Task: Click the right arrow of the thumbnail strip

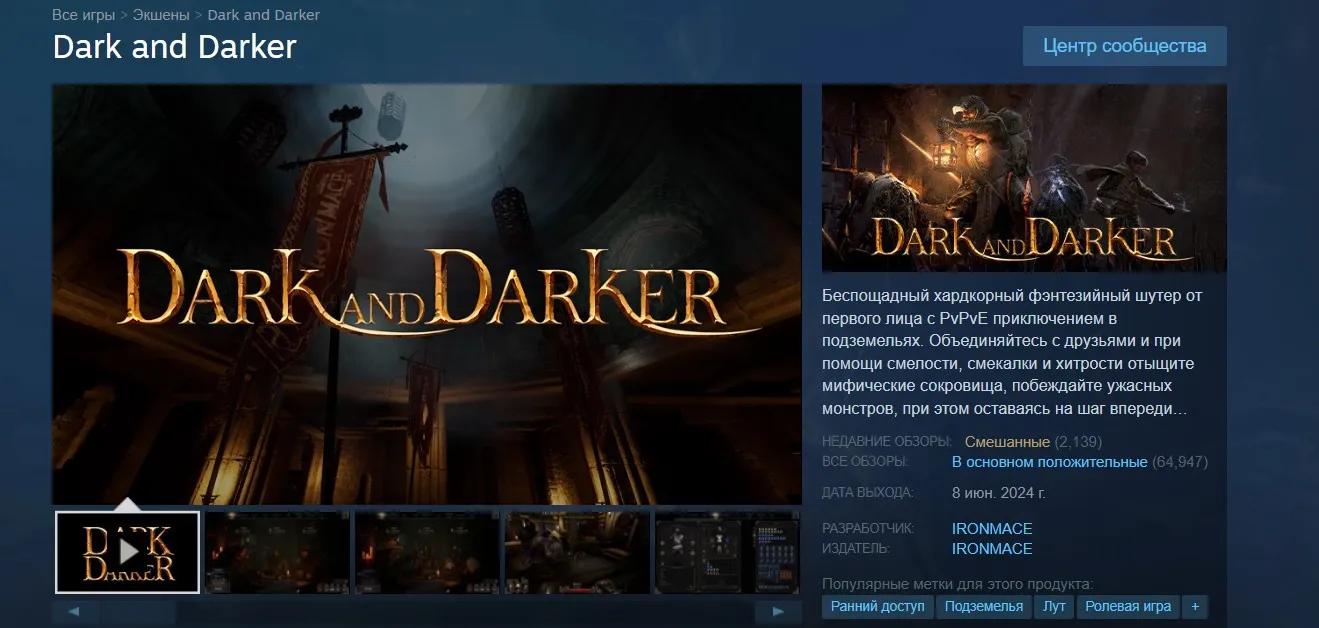Action: point(778,611)
